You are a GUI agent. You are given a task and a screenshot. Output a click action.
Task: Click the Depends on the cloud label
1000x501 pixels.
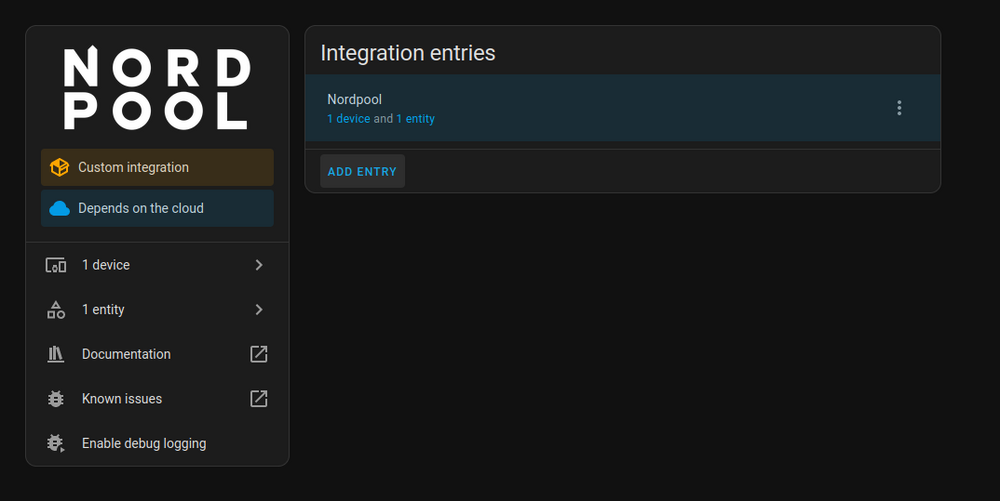point(141,209)
